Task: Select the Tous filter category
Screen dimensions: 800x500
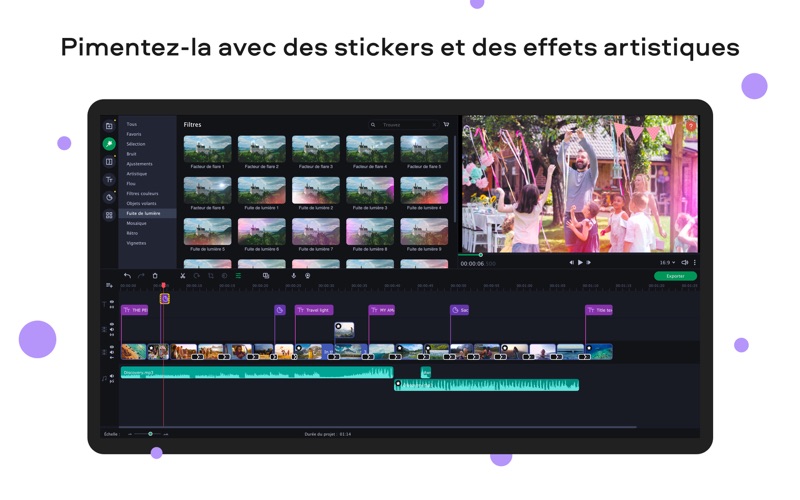Action: tap(132, 124)
